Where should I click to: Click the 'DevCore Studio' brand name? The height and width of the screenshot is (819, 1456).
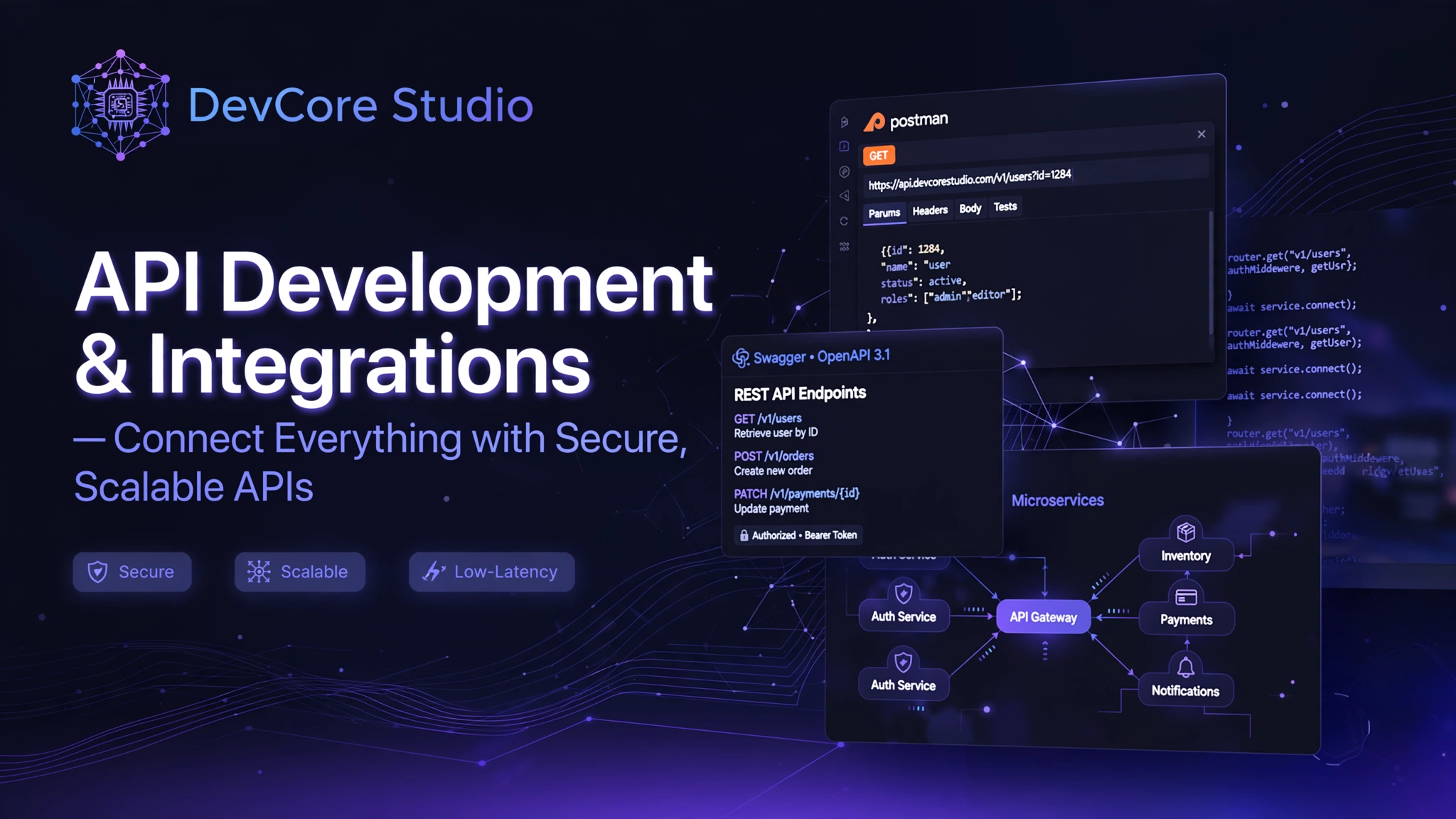[360, 105]
